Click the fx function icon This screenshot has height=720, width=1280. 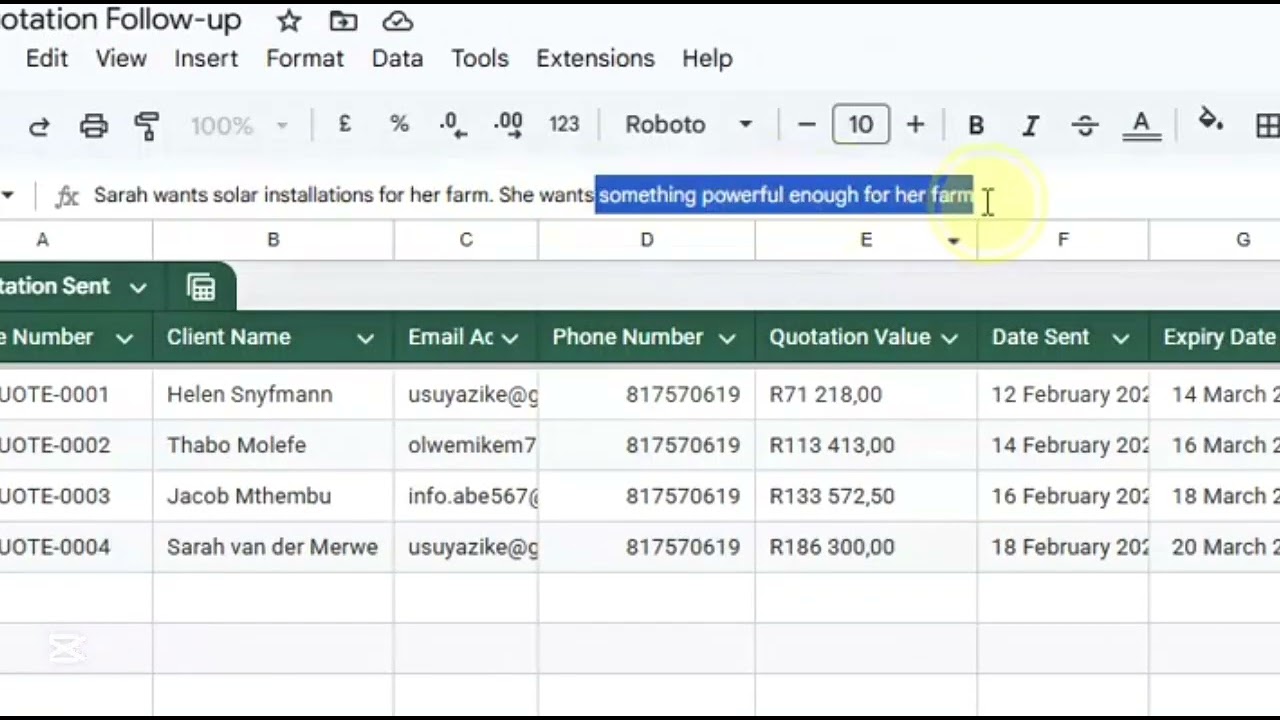tap(67, 196)
